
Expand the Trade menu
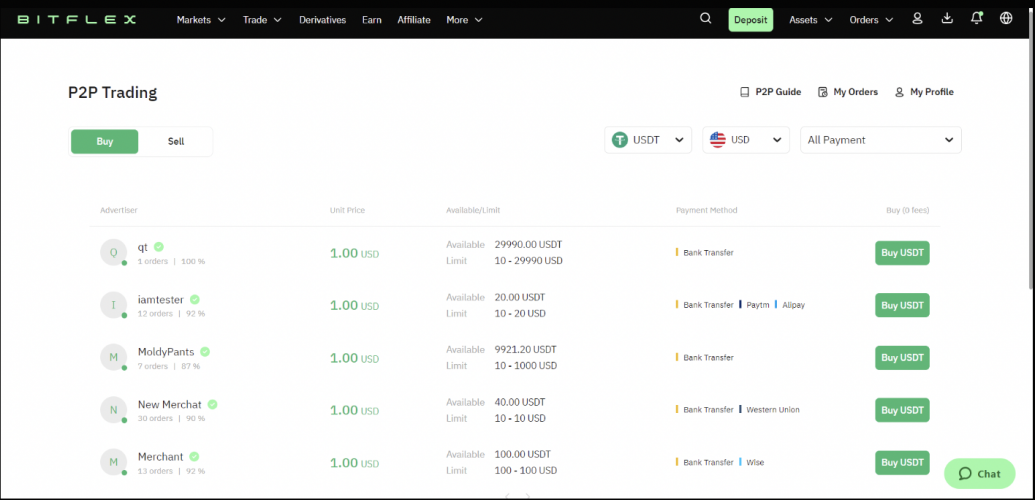click(x=262, y=20)
